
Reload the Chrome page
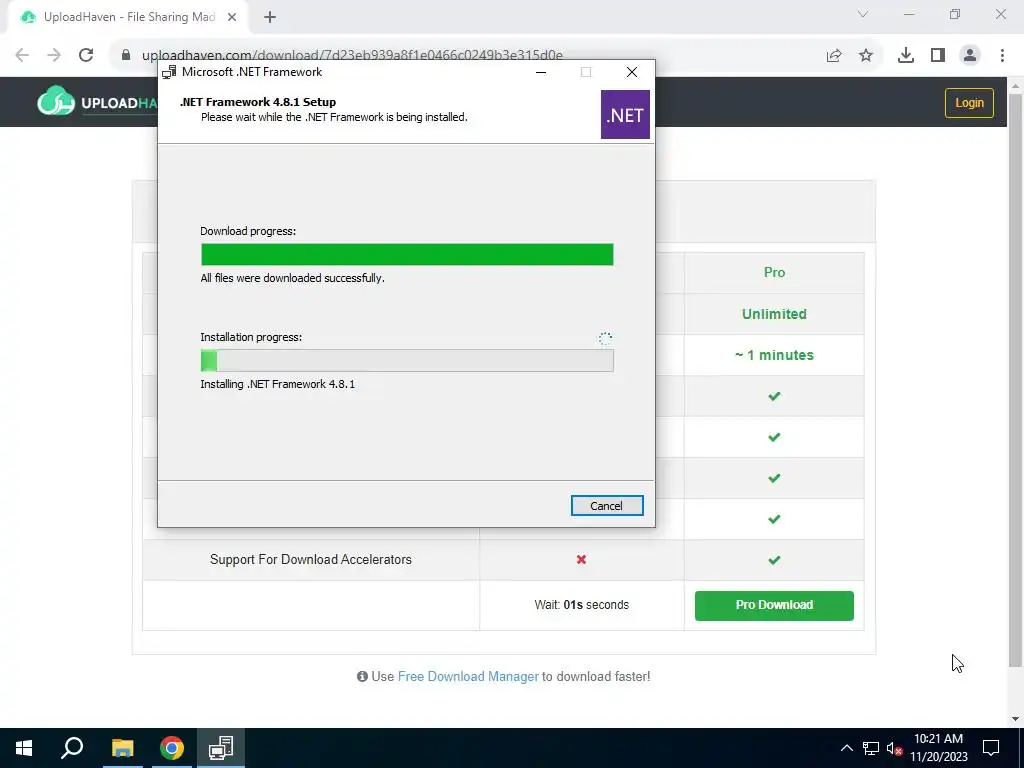click(86, 55)
